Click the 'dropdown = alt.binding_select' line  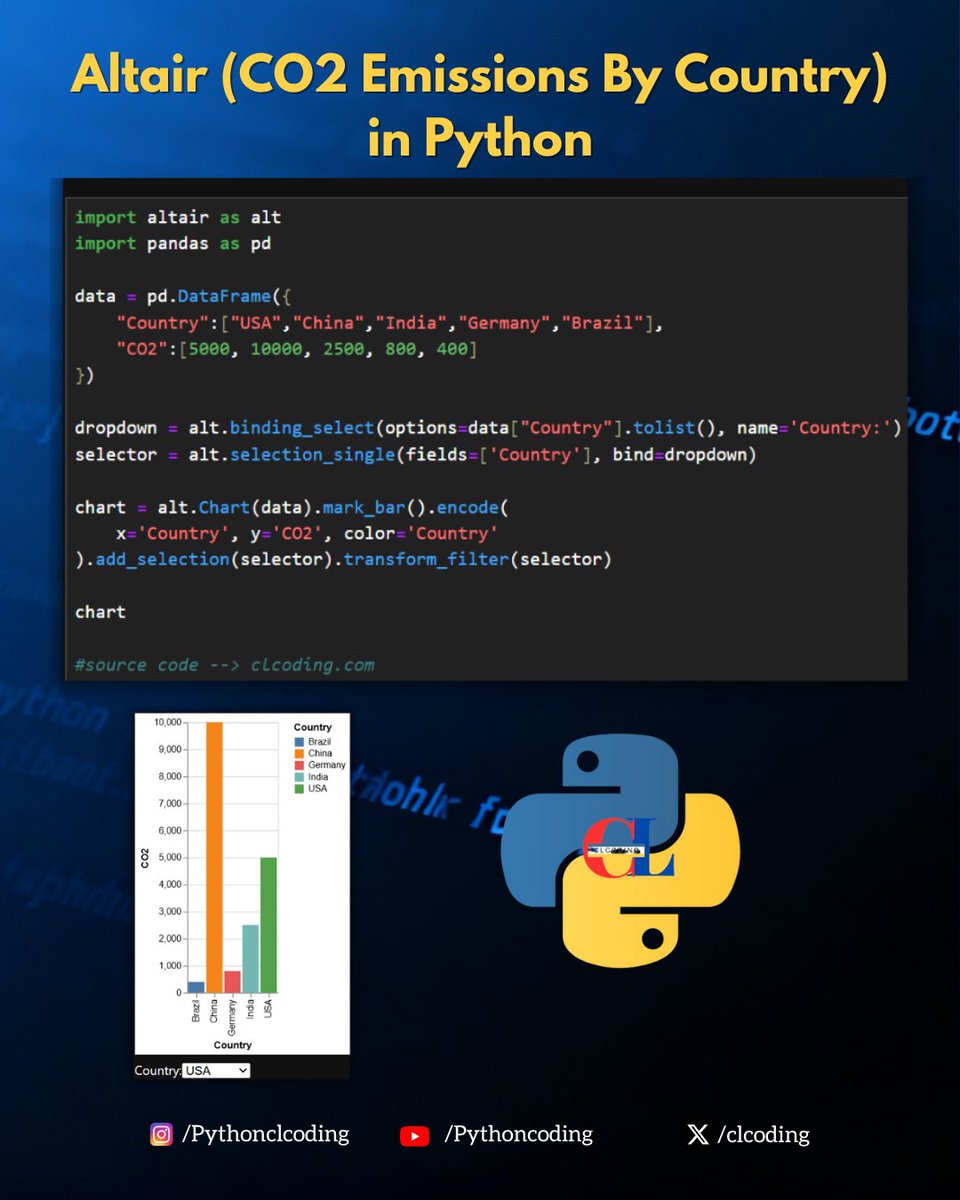pyautogui.click(x=488, y=428)
